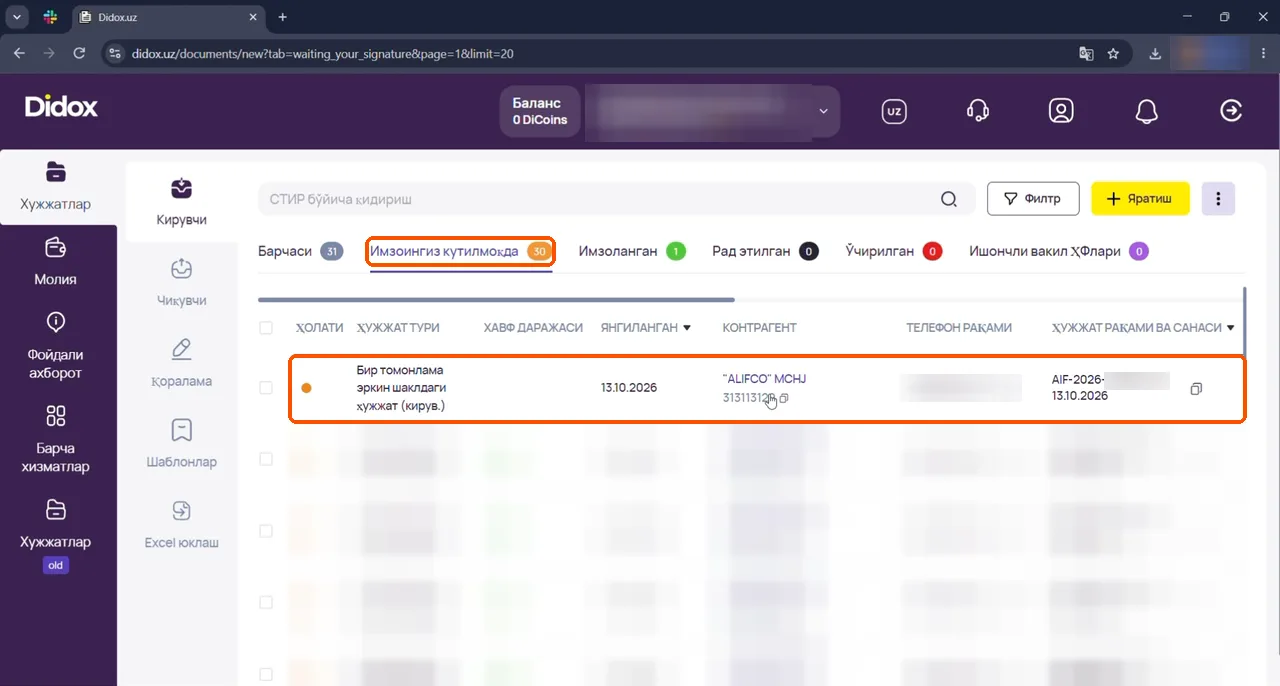Expand the company account dropdown in header
1280x686 pixels.
pos(824,111)
